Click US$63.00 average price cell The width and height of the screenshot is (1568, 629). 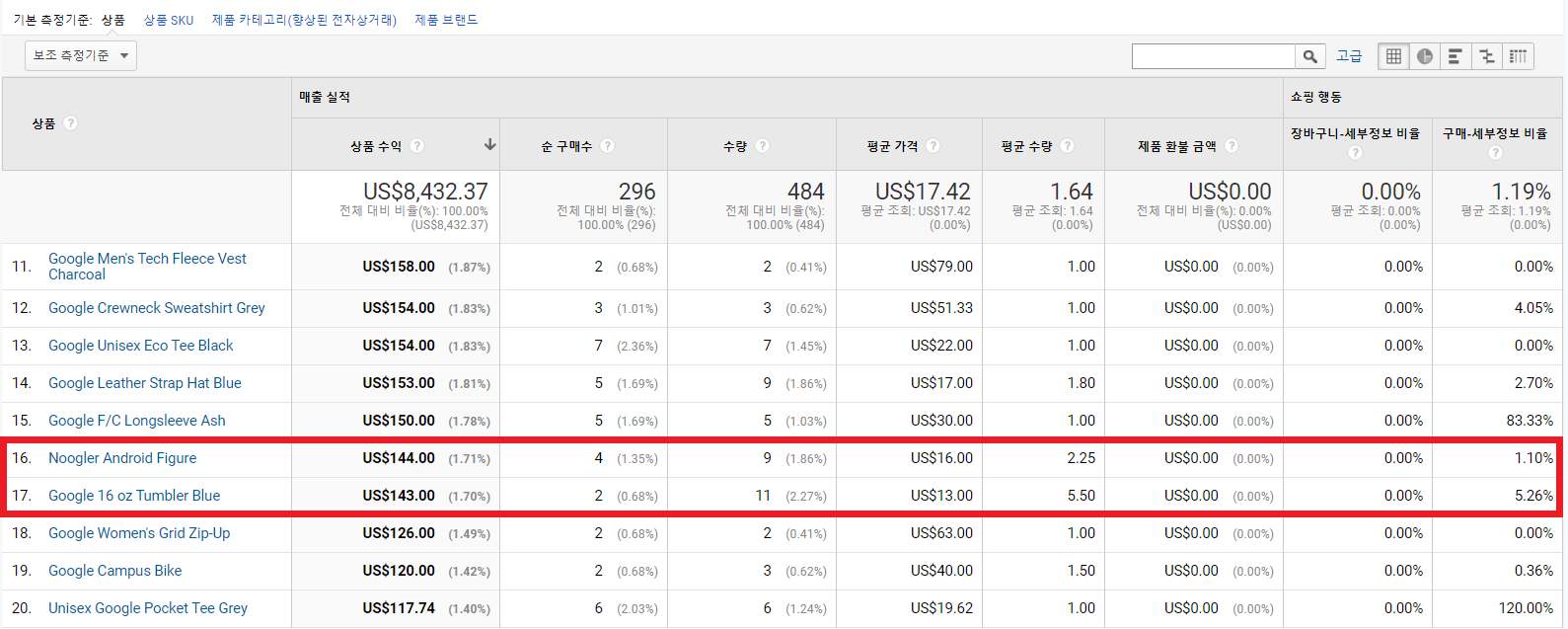[x=941, y=533]
